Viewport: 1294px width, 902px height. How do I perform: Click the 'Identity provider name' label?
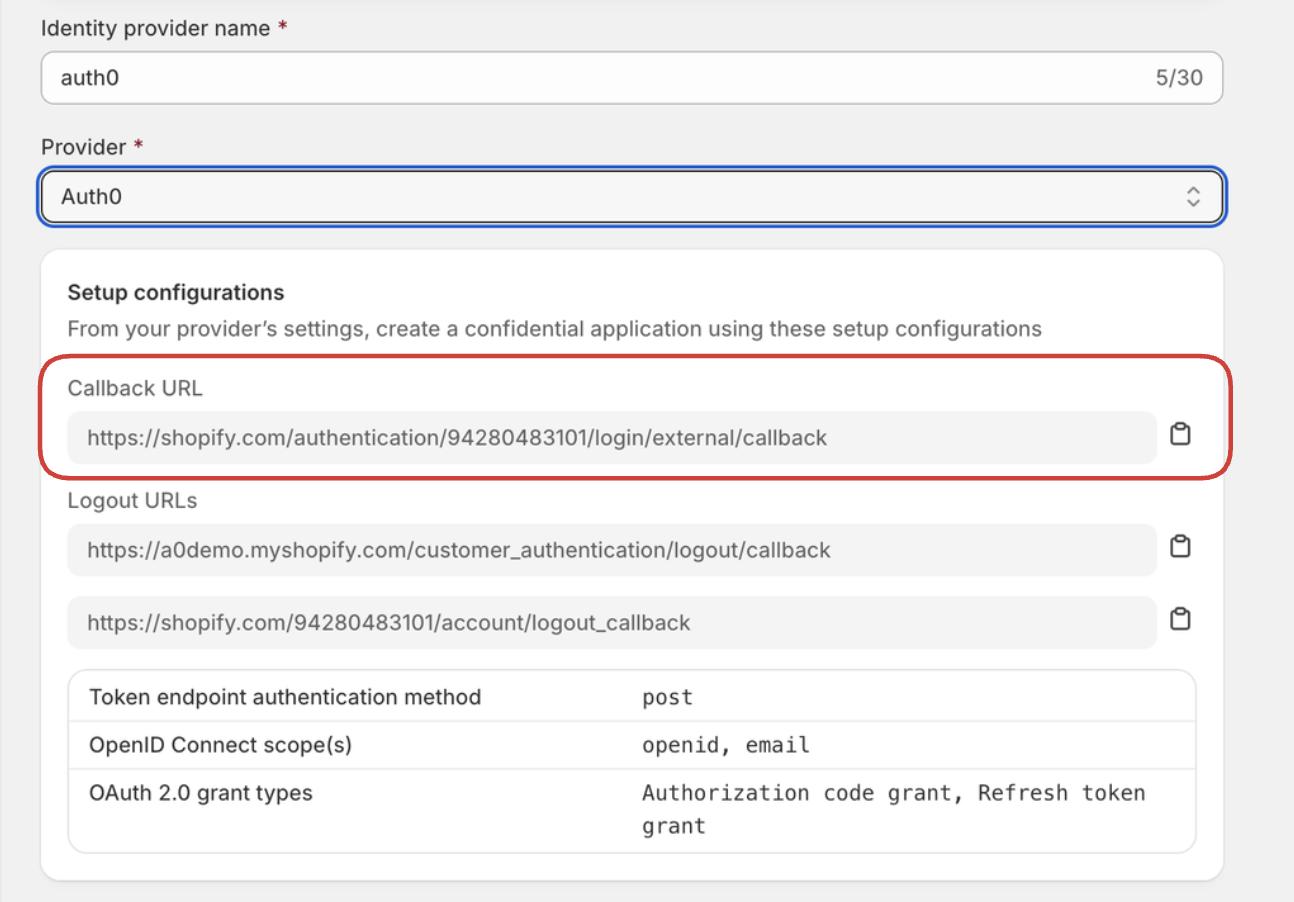tap(156, 29)
